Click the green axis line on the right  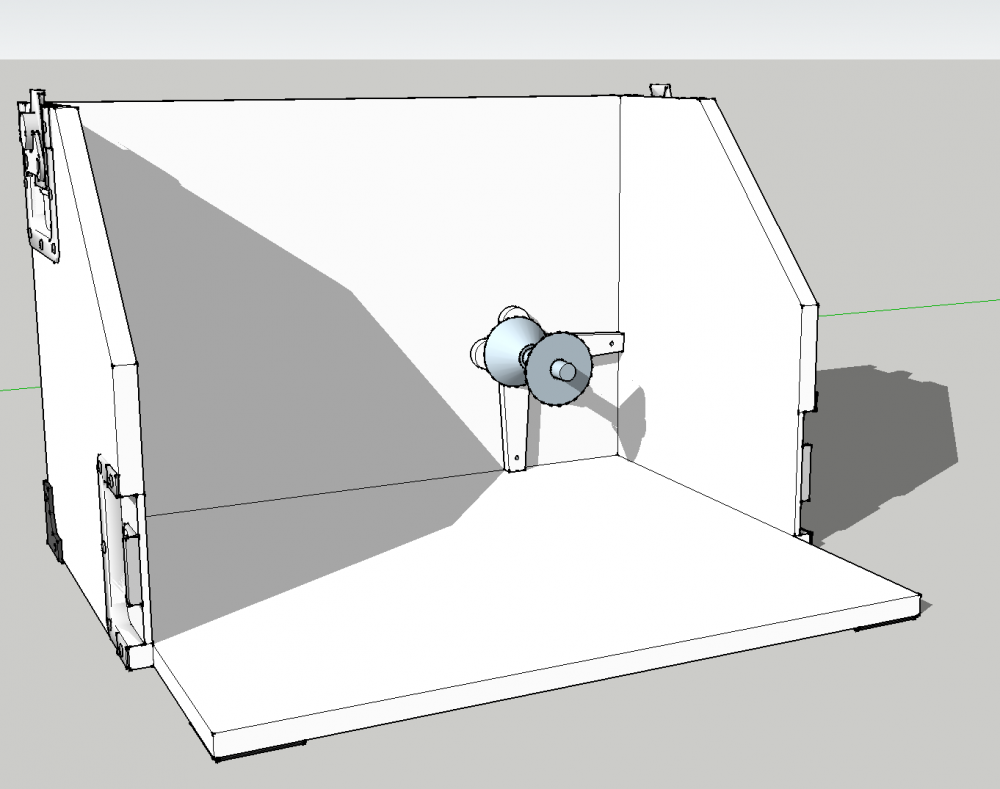[x=909, y=307]
